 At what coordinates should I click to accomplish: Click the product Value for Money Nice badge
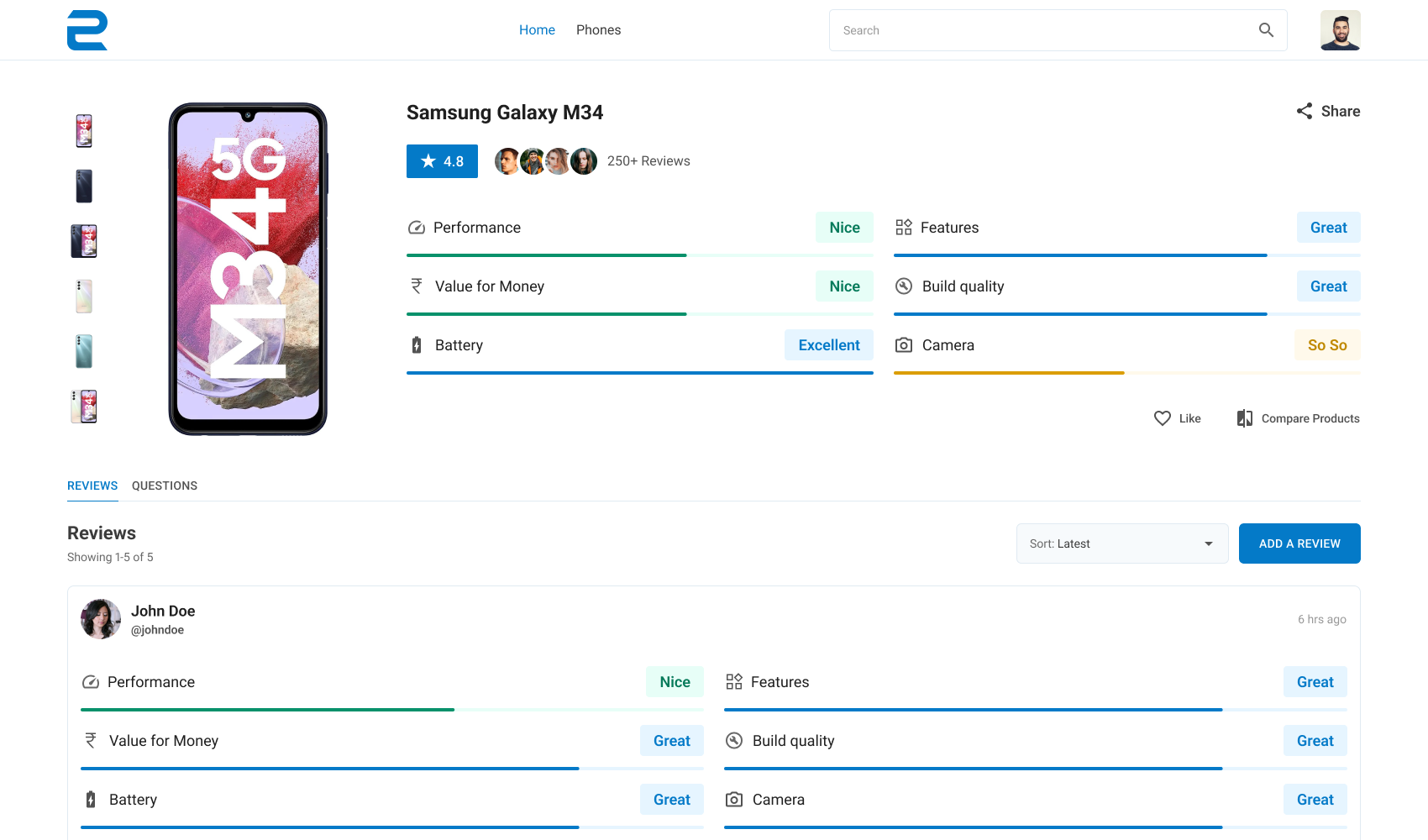844,286
